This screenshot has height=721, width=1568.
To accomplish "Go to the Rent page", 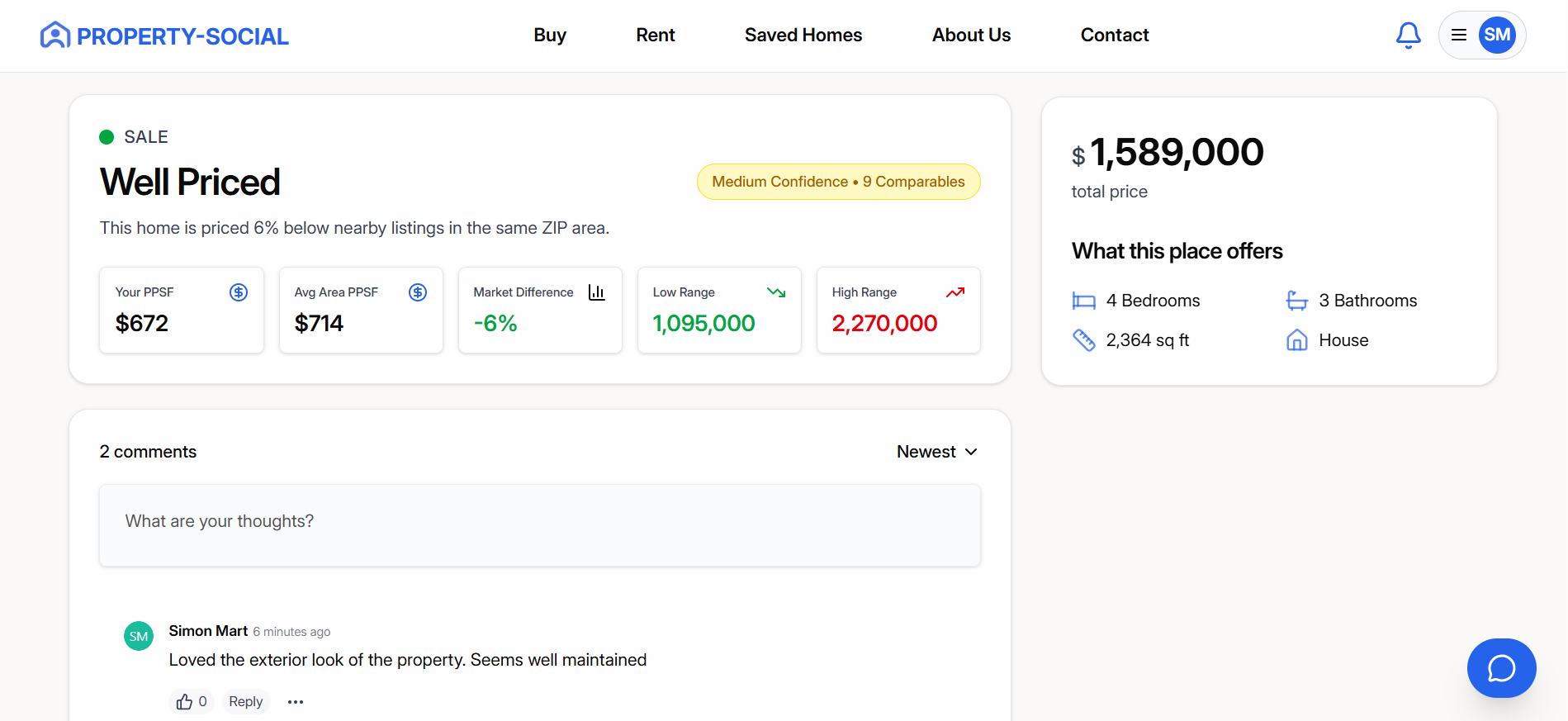I will click(656, 36).
